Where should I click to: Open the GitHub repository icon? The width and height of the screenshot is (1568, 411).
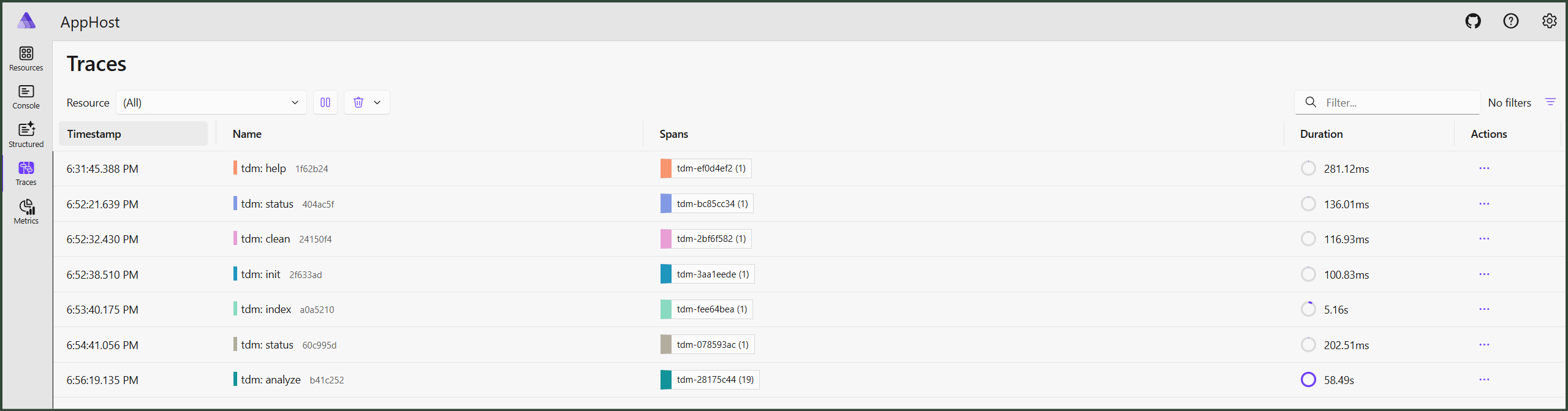1473,21
